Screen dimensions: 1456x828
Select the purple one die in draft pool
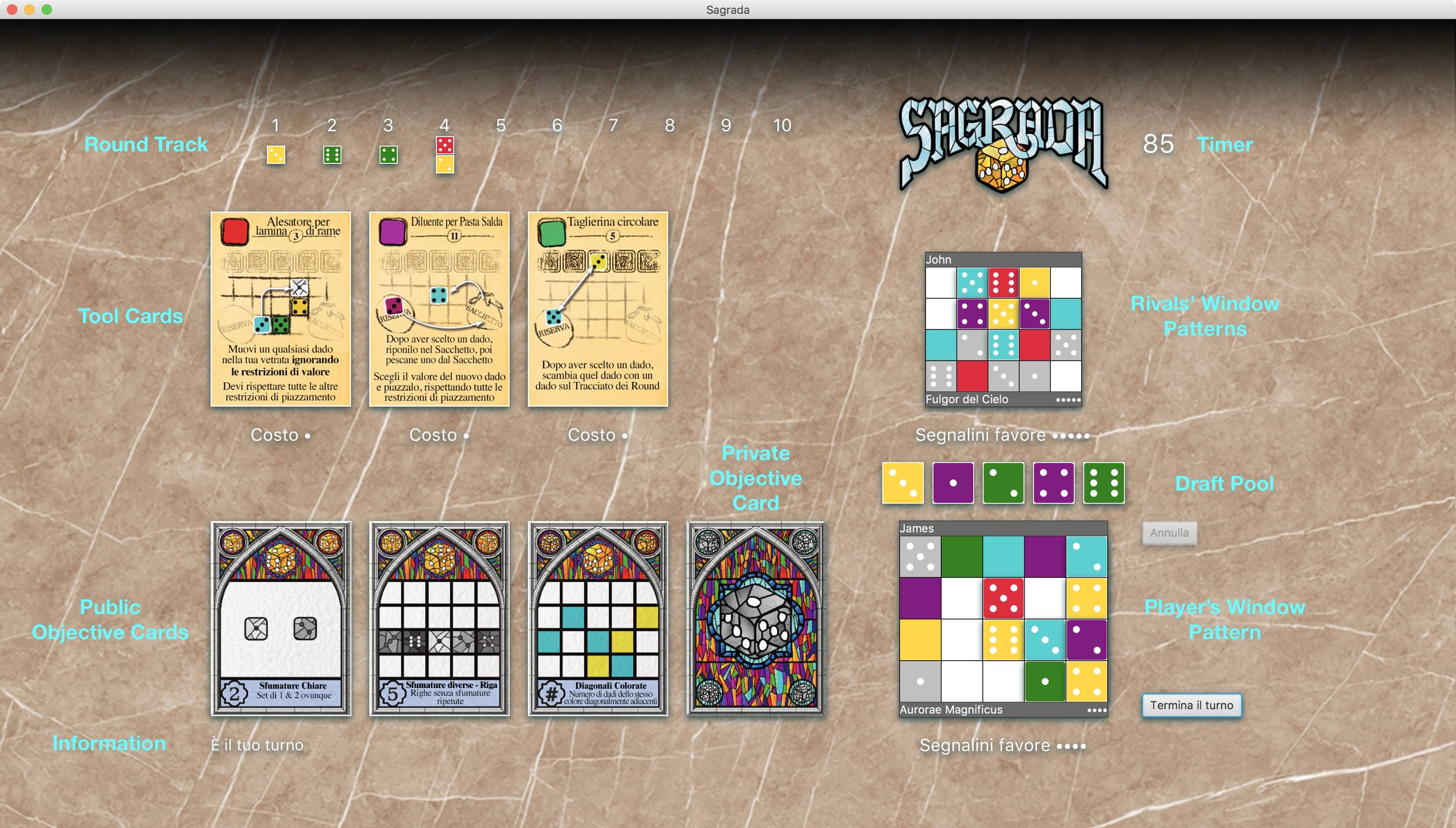click(x=953, y=483)
